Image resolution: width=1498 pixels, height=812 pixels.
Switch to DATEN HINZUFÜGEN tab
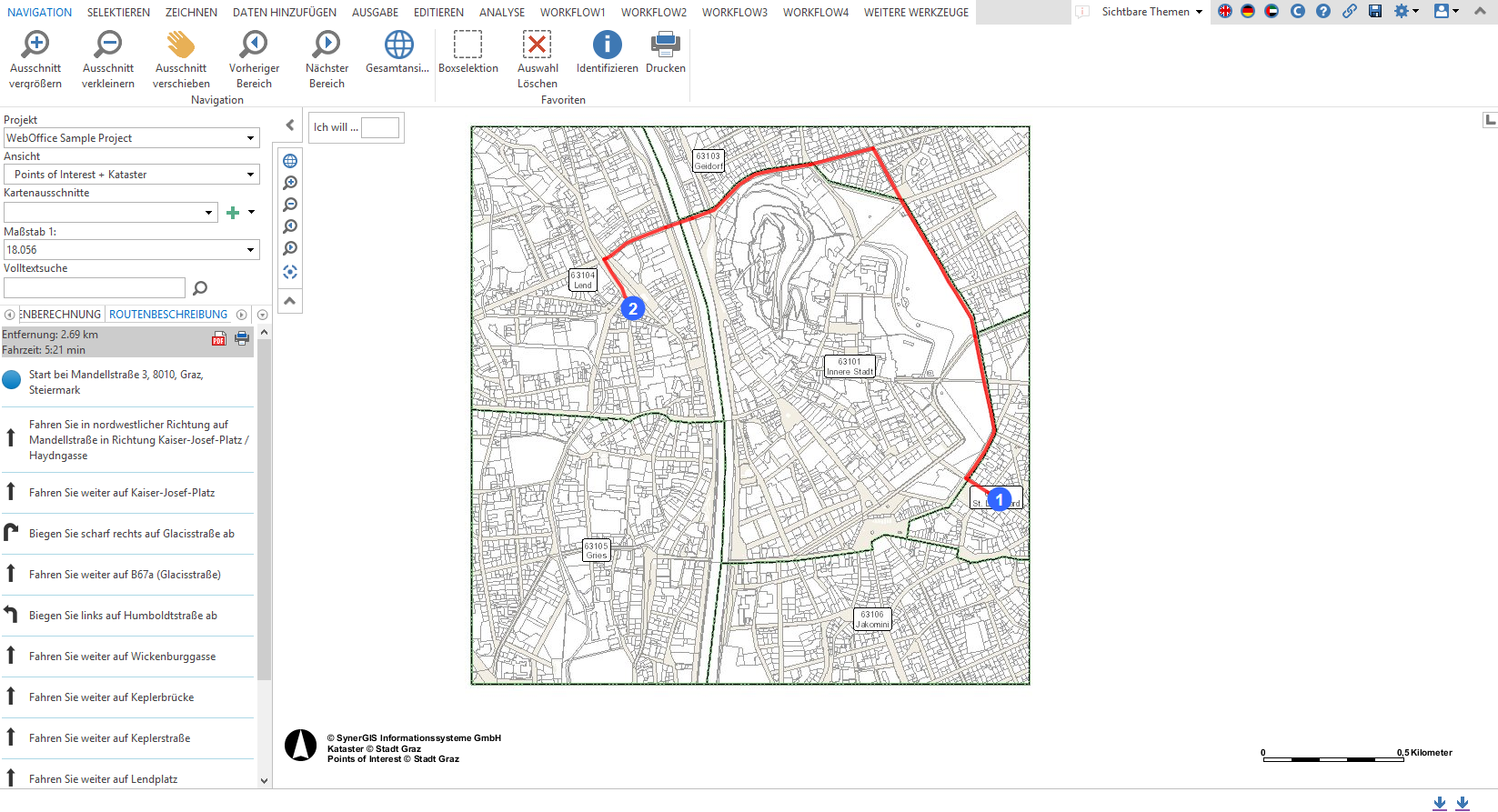[285, 13]
